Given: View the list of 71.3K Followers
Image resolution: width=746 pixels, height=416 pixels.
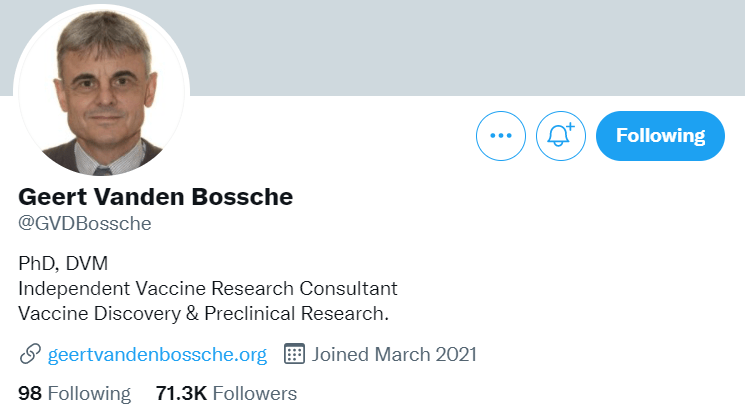Looking at the screenshot, I should pyautogui.click(x=226, y=393).
